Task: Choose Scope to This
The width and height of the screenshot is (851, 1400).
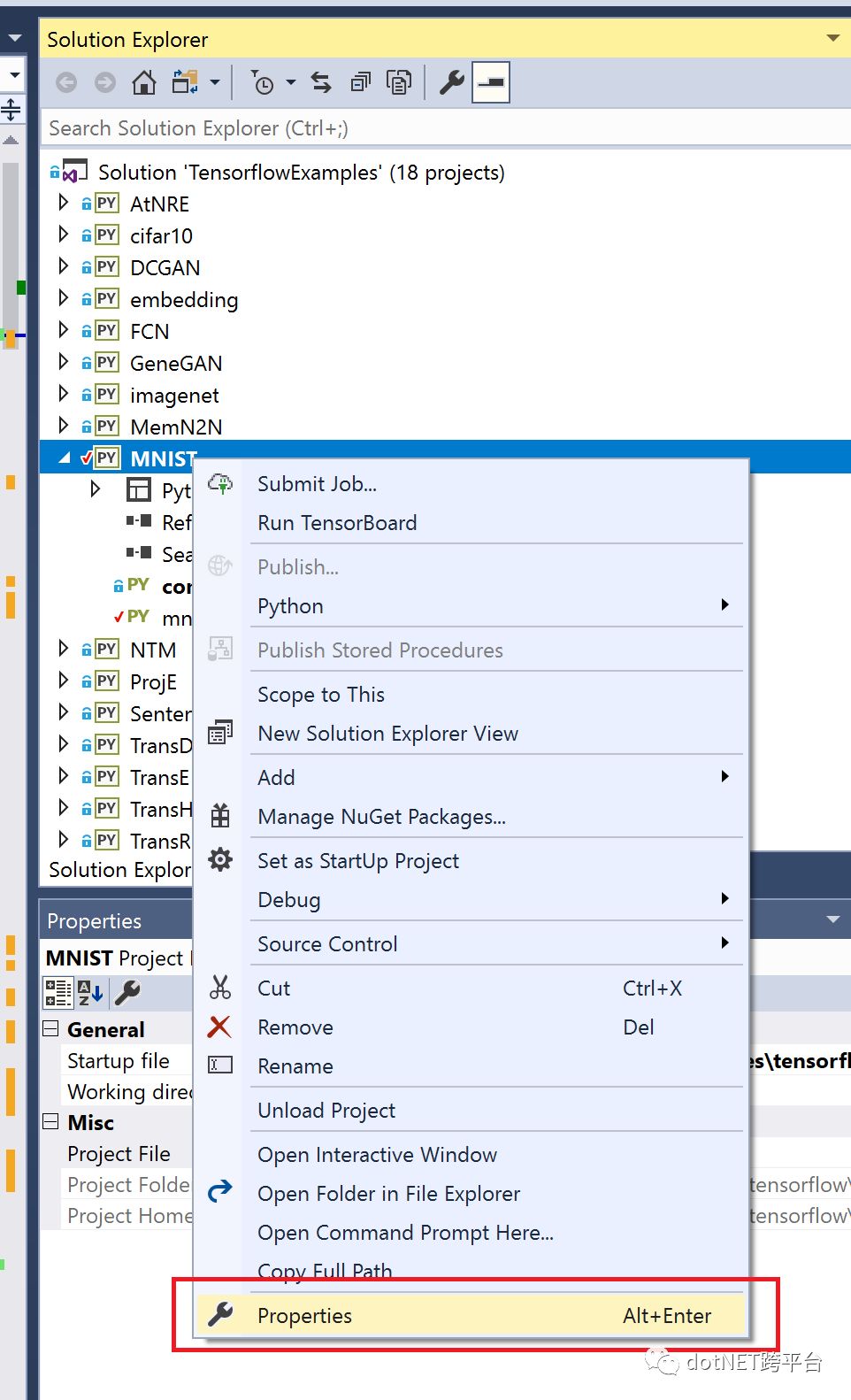Action: click(x=471, y=695)
